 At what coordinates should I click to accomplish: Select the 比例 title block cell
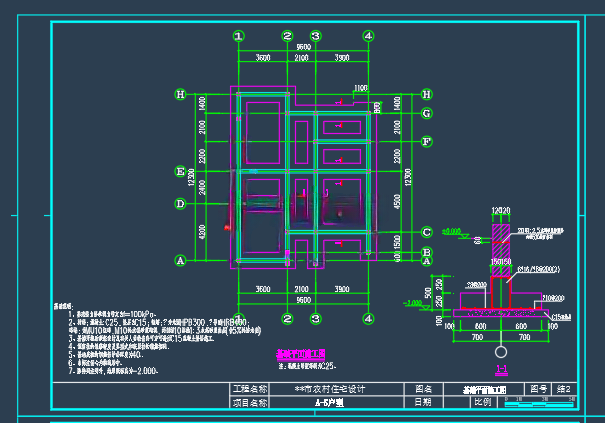pos(483,402)
